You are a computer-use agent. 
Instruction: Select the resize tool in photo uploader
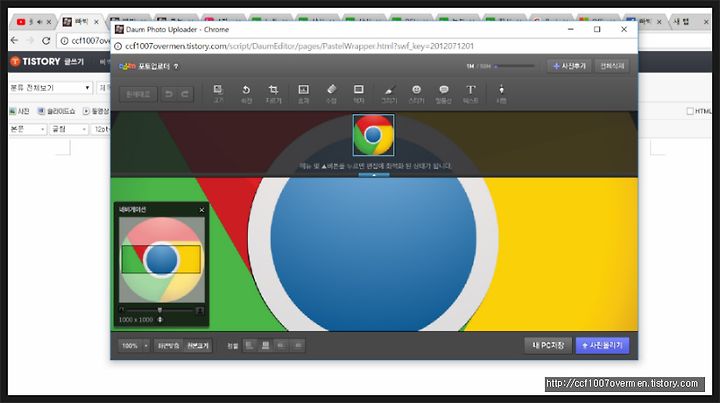tap(218, 94)
